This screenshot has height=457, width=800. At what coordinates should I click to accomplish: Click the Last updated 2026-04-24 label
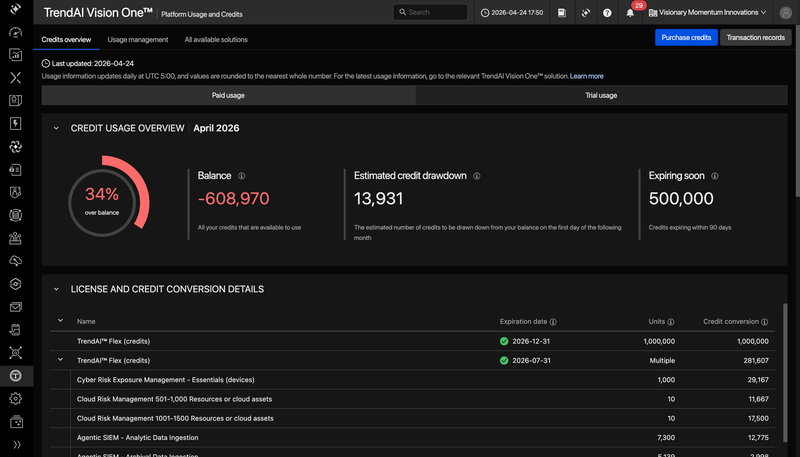pos(88,64)
